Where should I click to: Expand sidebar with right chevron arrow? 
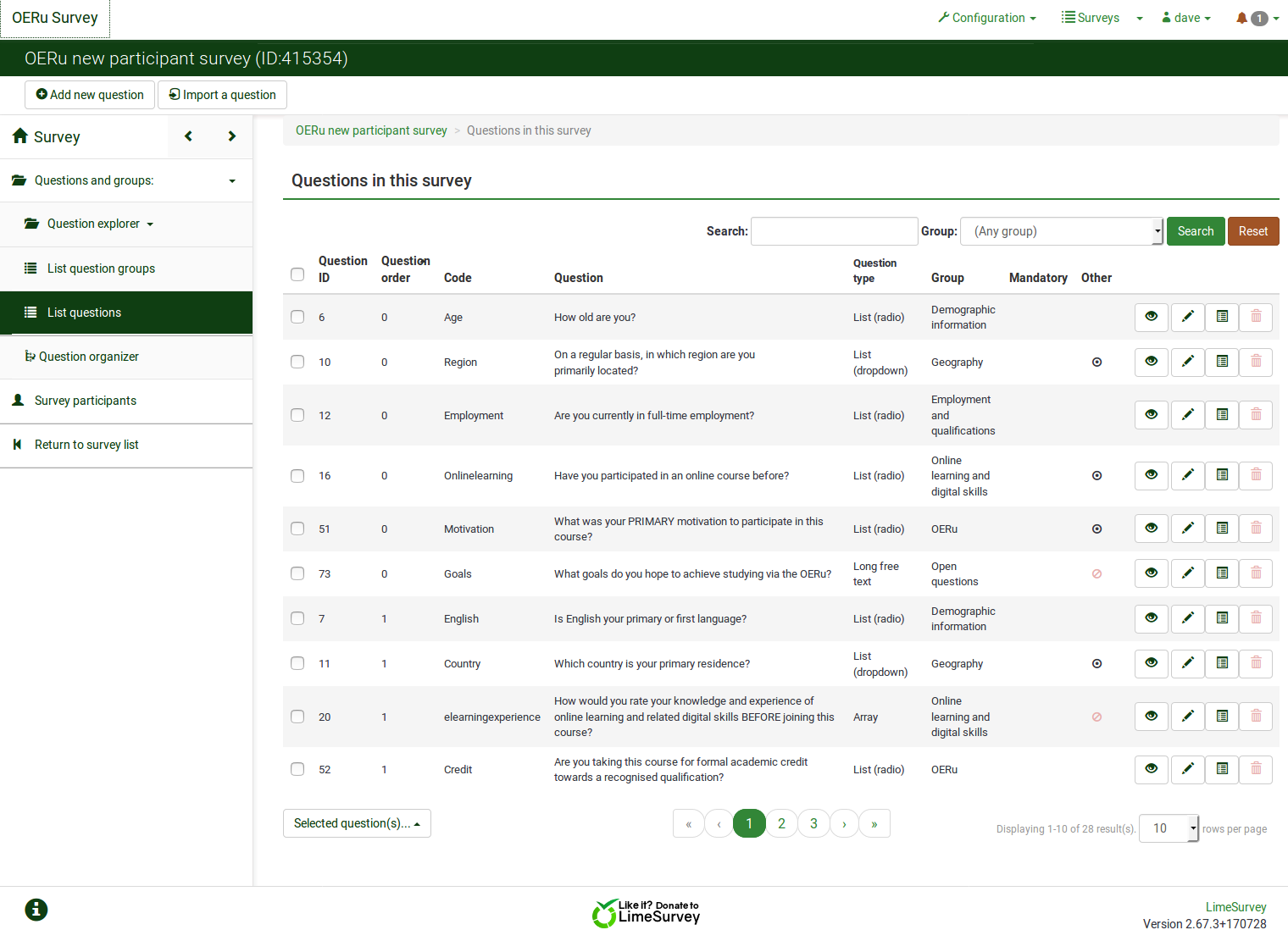[x=231, y=136]
